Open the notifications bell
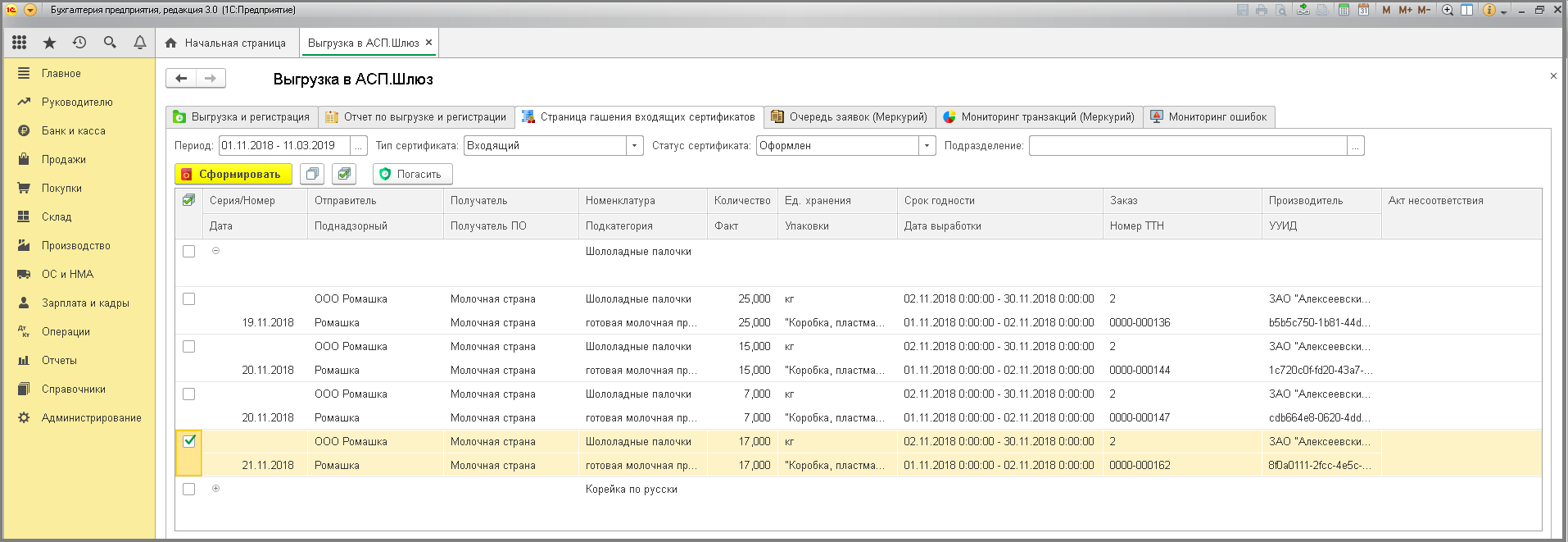 140,43
